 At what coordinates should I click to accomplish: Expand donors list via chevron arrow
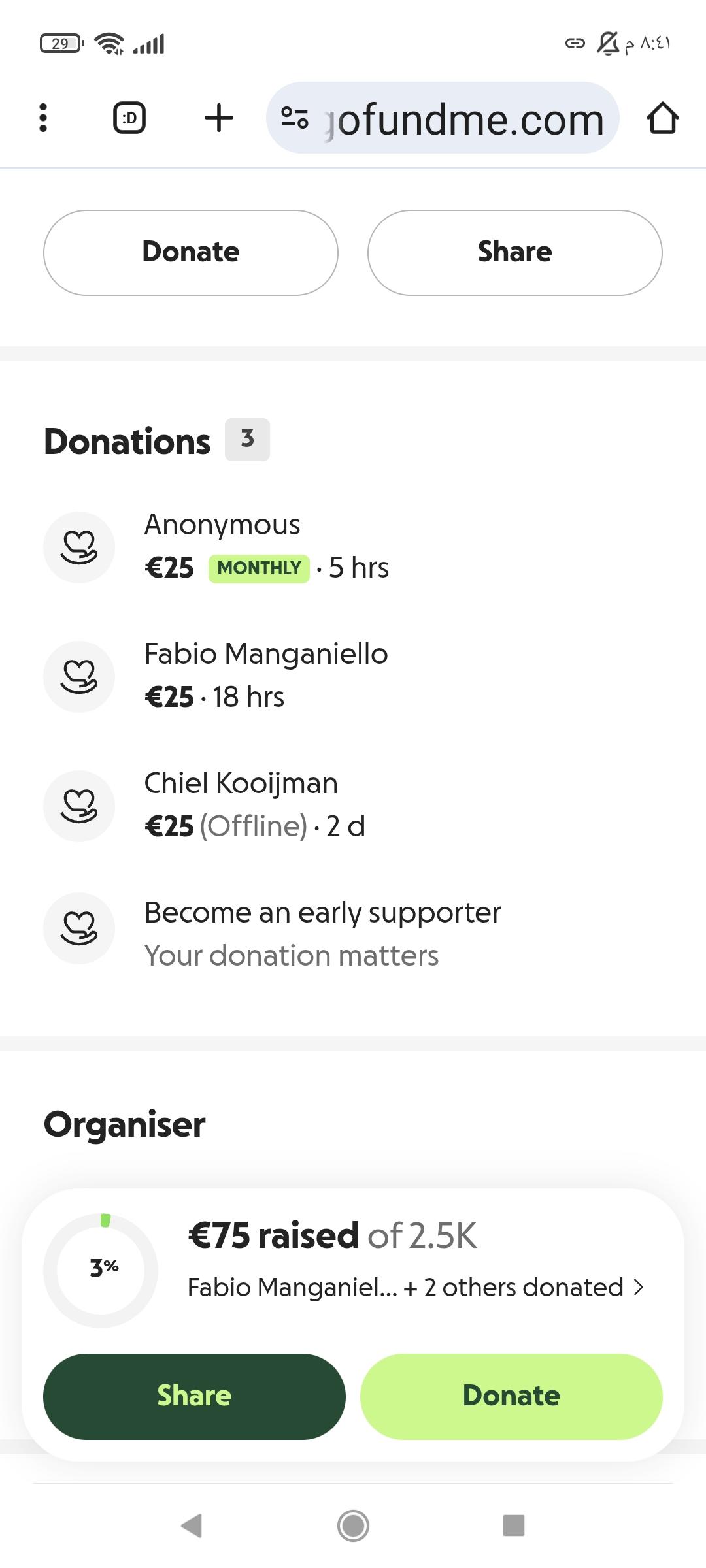click(x=639, y=1288)
